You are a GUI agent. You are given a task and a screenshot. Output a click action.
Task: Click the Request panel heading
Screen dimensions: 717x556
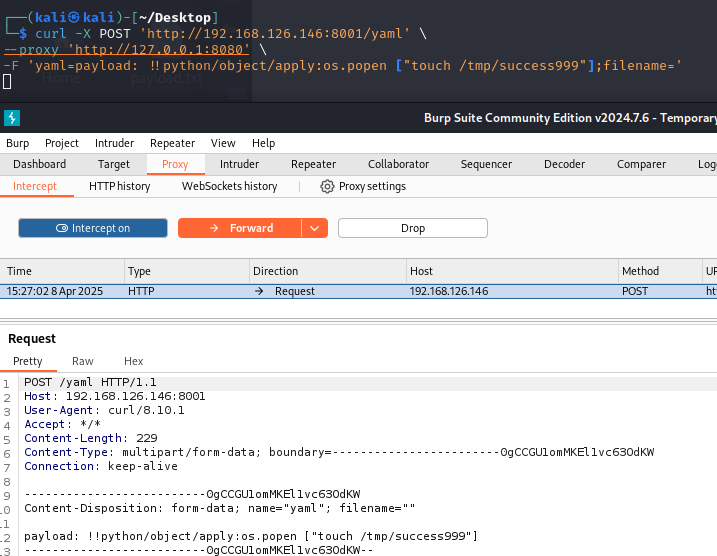click(32, 339)
